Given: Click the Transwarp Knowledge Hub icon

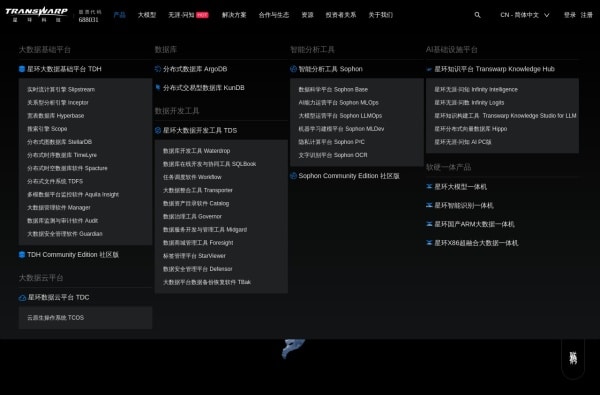Looking at the screenshot, I should coord(429,69).
